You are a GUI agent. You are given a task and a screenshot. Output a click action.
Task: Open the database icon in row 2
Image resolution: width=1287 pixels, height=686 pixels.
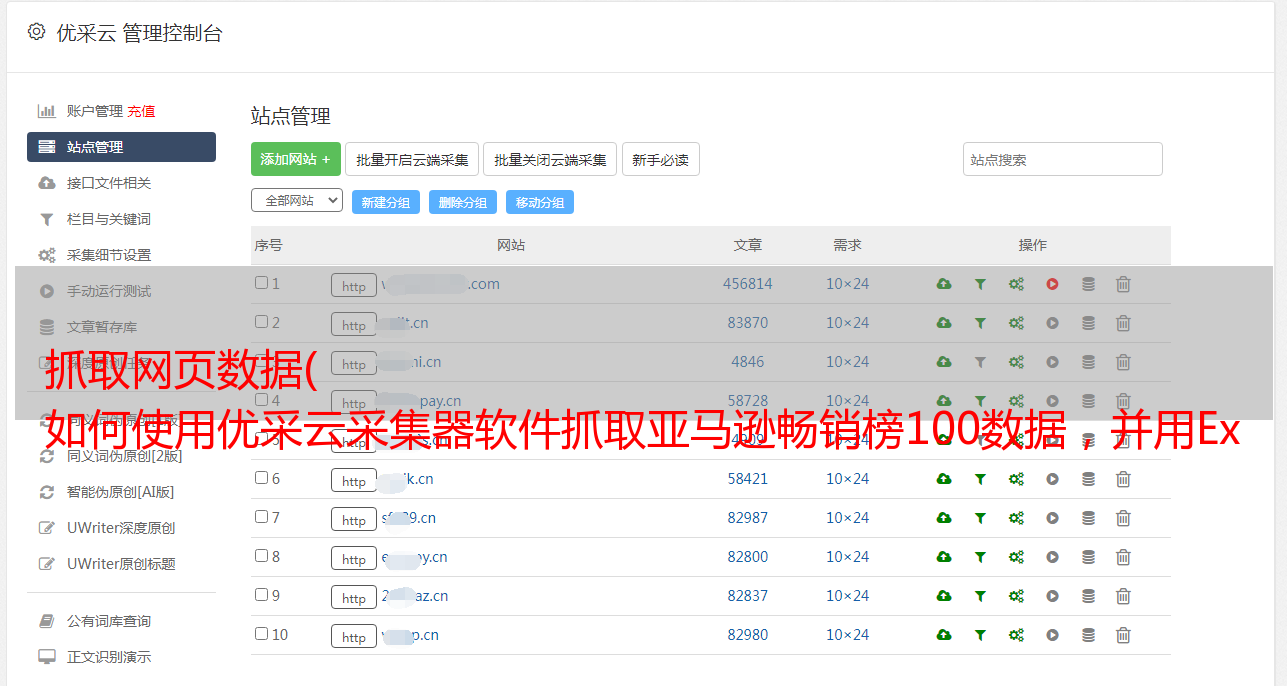[1088, 323]
